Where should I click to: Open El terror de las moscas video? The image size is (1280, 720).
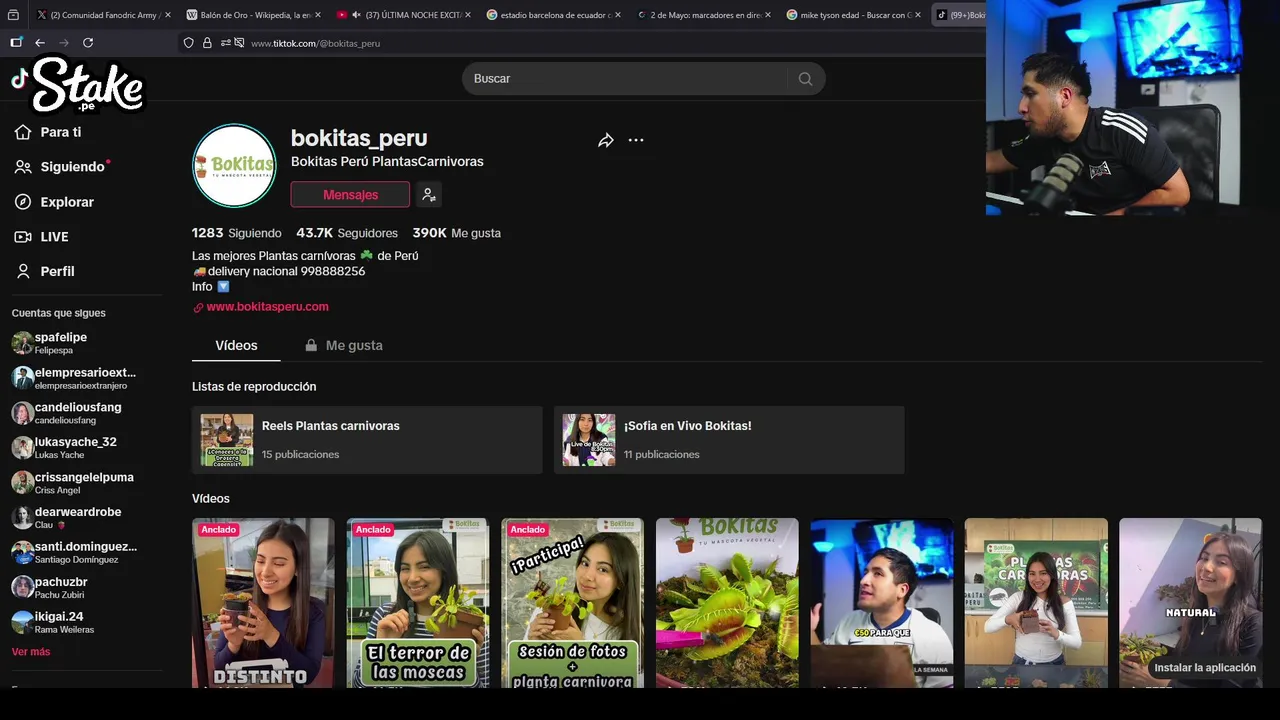(x=418, y=602)
